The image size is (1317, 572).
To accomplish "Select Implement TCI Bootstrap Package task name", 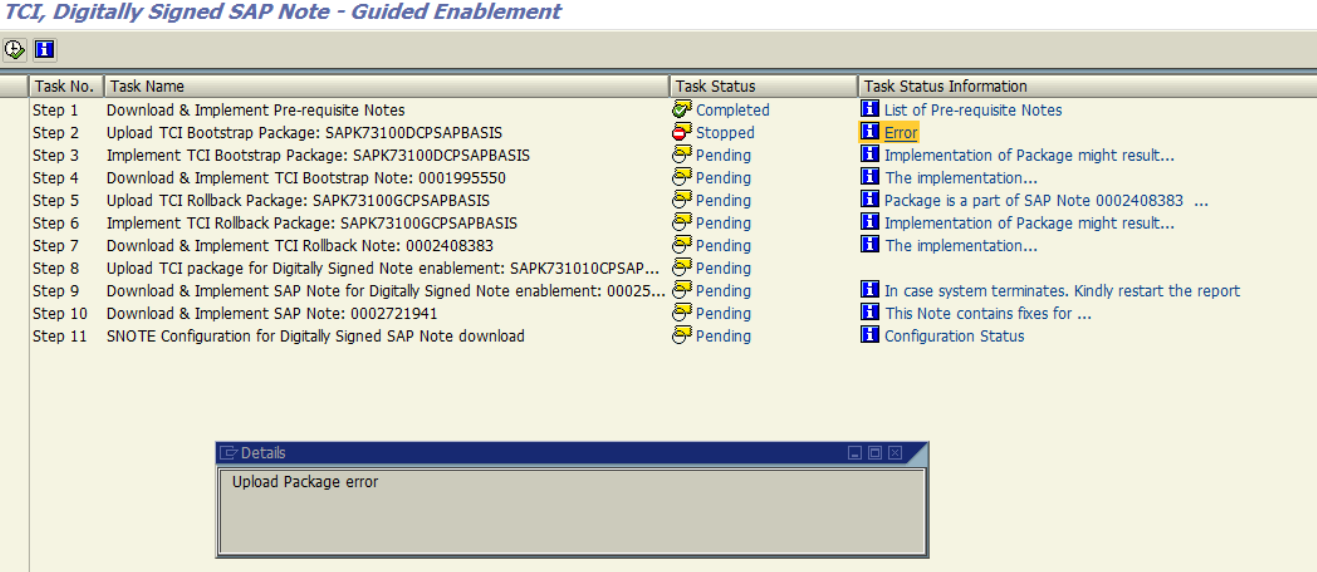I will click(318, 155).
